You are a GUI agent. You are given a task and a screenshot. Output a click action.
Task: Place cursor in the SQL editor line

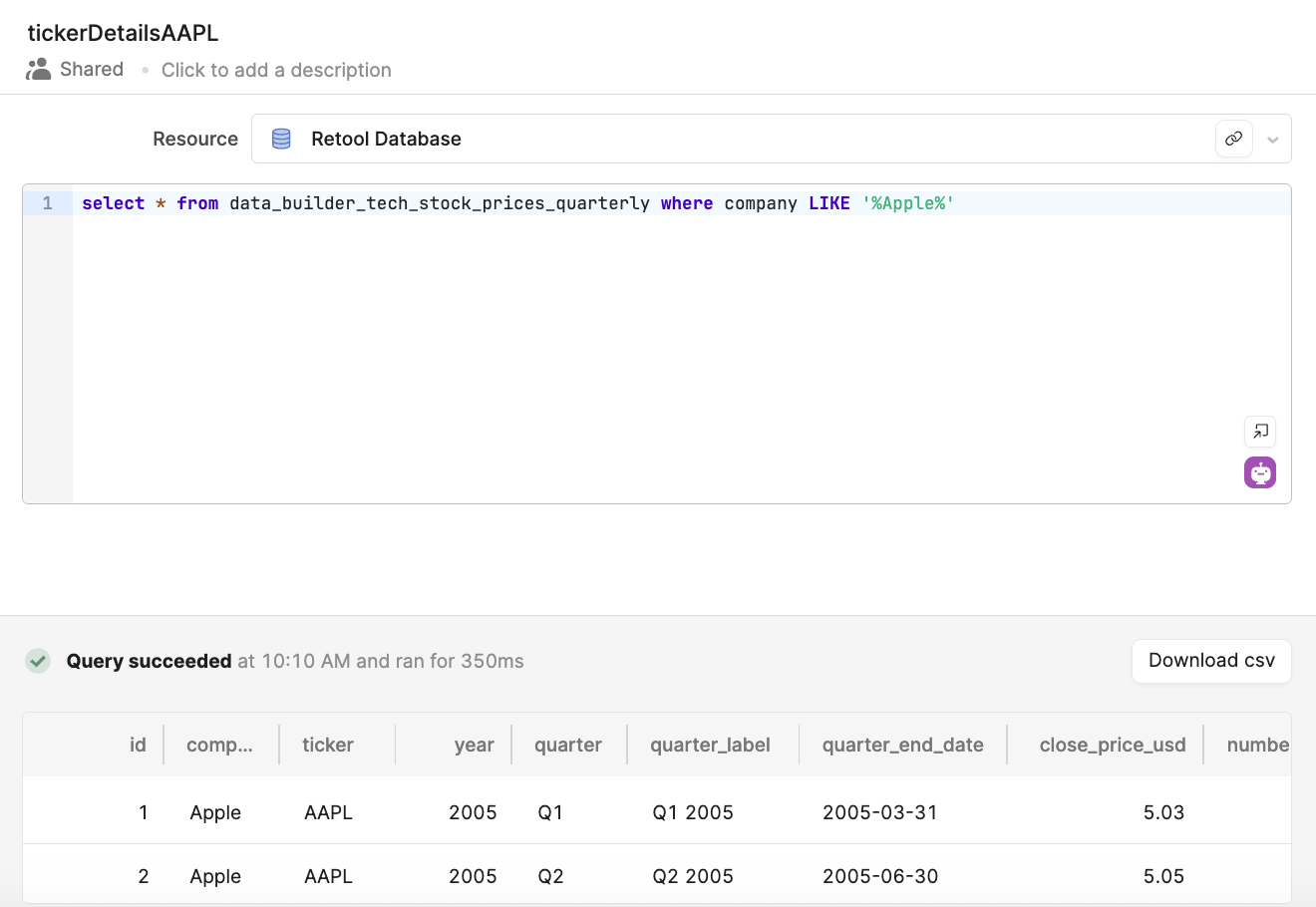pyautogui.click(x=518, y=202)
